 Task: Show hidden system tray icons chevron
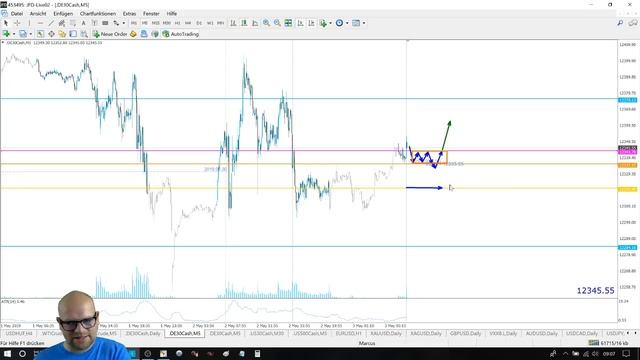tap(565, 353)
